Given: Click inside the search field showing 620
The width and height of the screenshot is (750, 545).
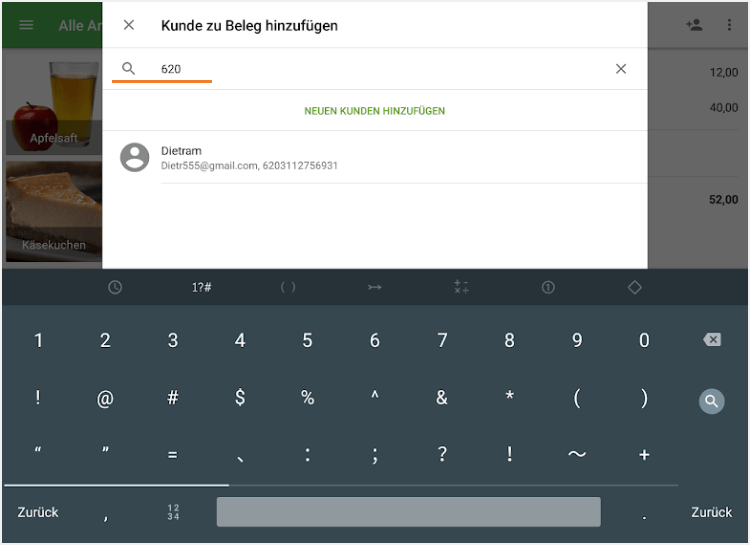Looking at the screenshot, I should [380, 69].
